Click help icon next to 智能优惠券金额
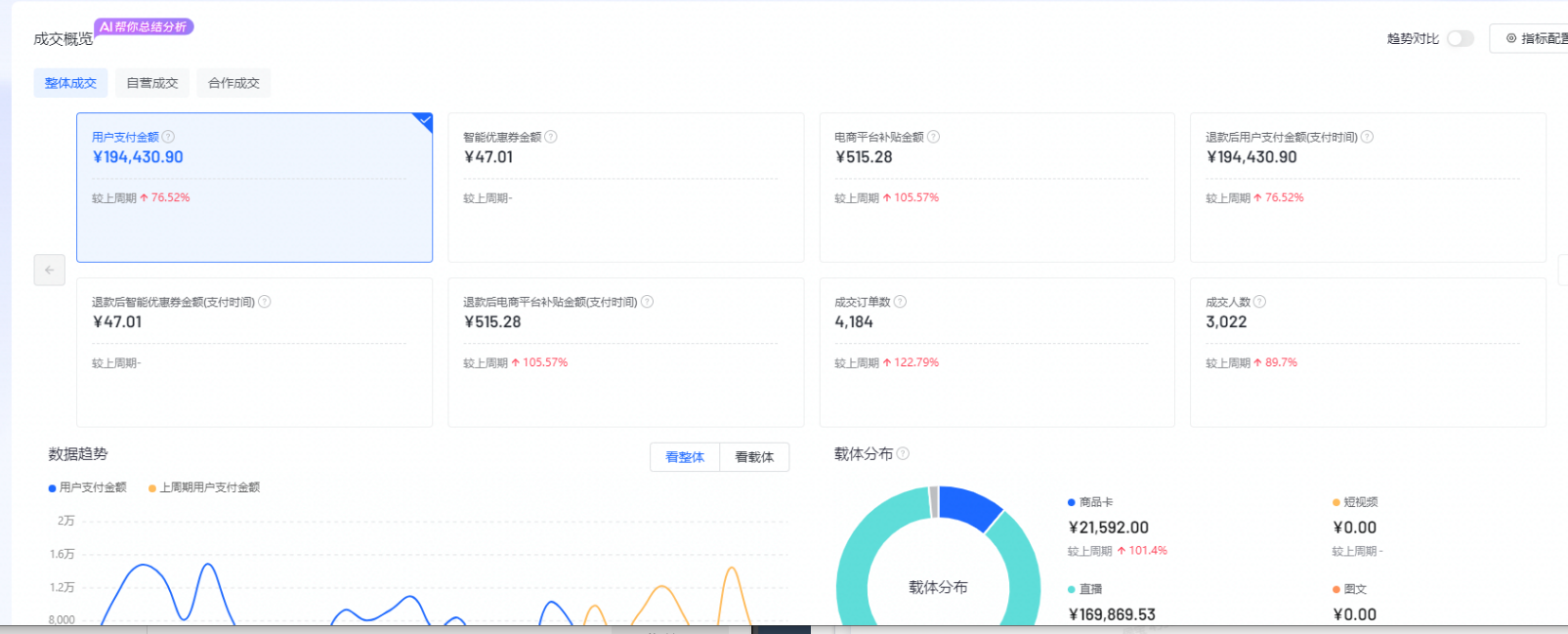Viewport: 1568px width, 634px height. point(551,137)
